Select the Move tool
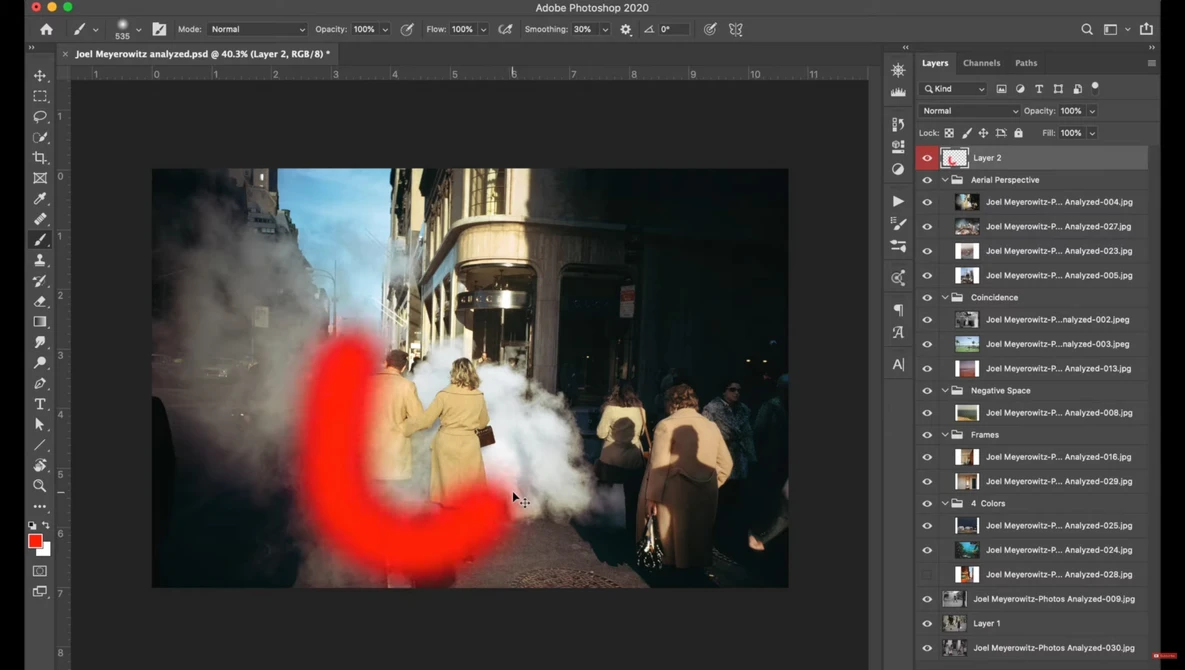 (40, 76)
